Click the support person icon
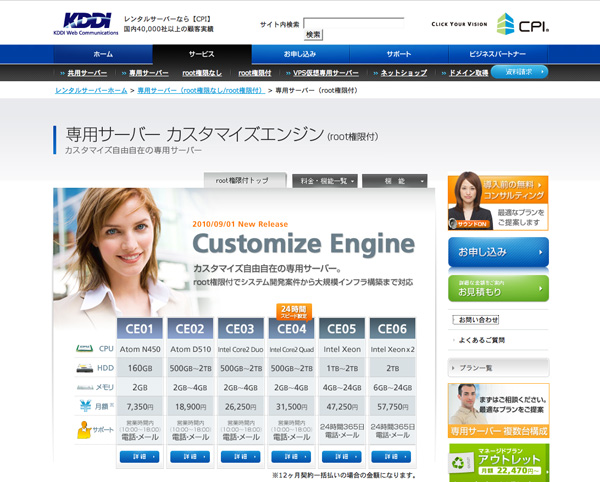 pyautogui.click(x=84, y=430)
